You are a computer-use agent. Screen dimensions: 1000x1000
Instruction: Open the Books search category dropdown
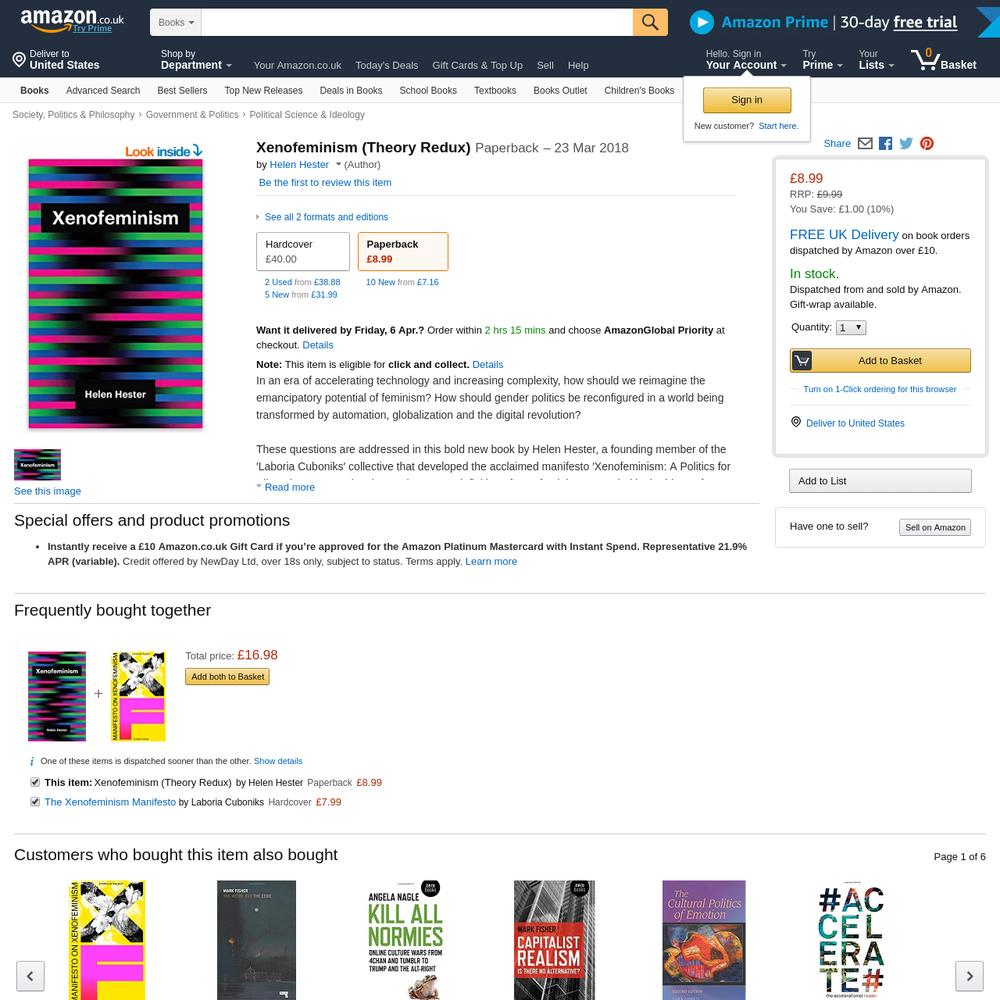point(175,22)
